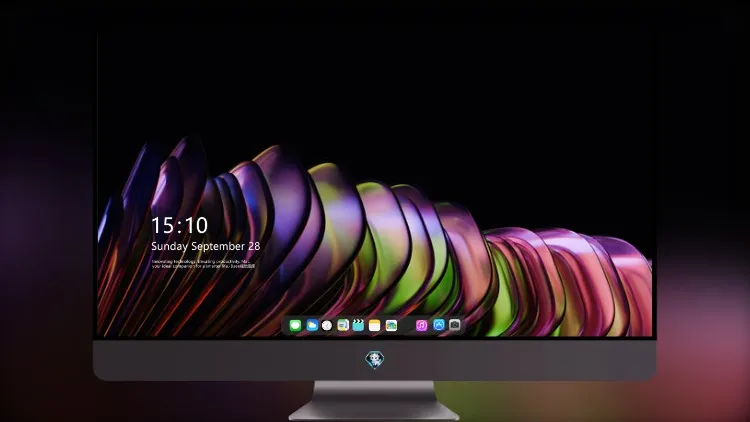Viewport: 750px width, 422px height.
Task: Click the 'Sunday September 28' date text
Action: click(x=206, y=246)
